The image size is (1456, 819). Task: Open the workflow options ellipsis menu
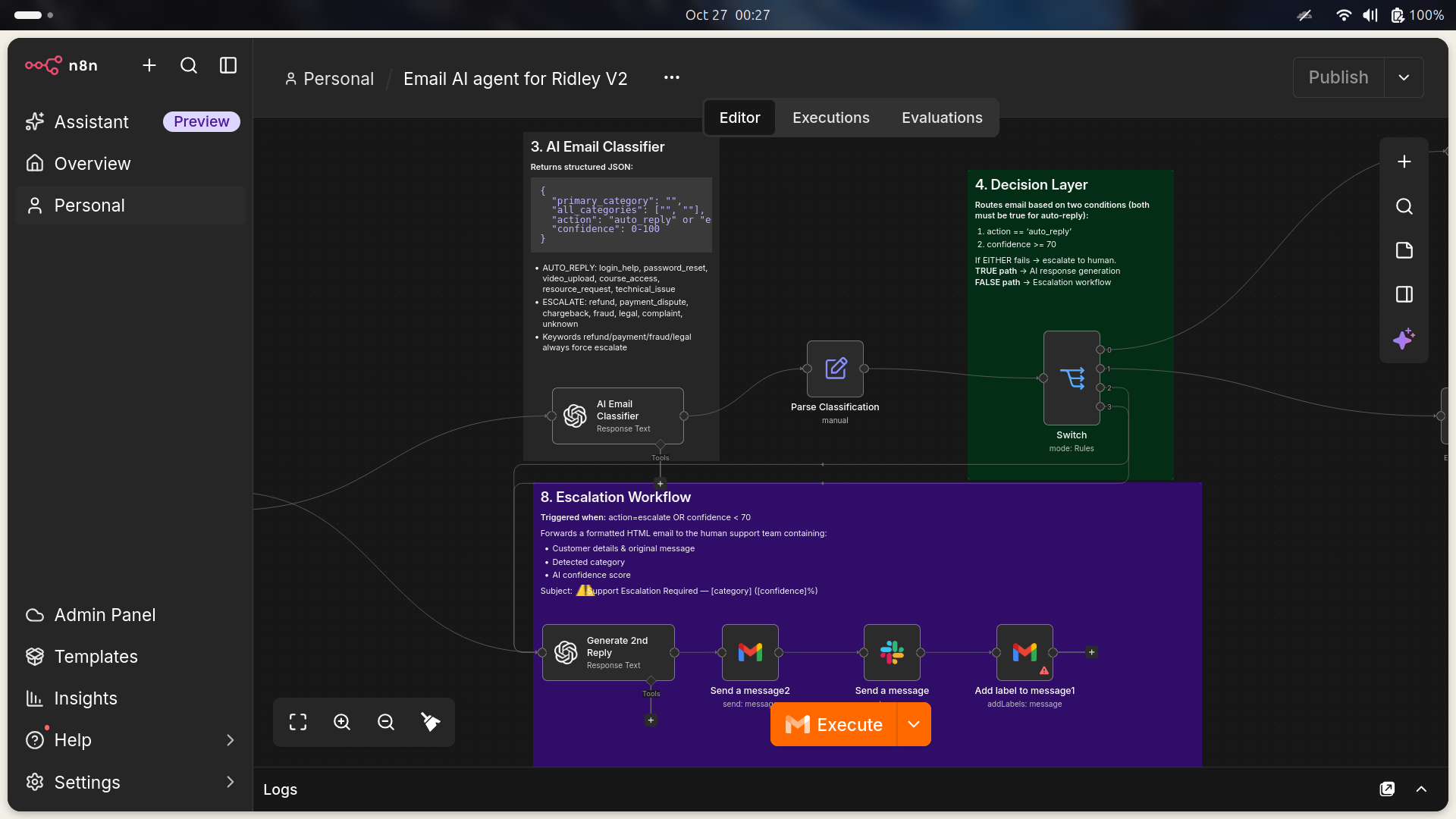[672, 77]
